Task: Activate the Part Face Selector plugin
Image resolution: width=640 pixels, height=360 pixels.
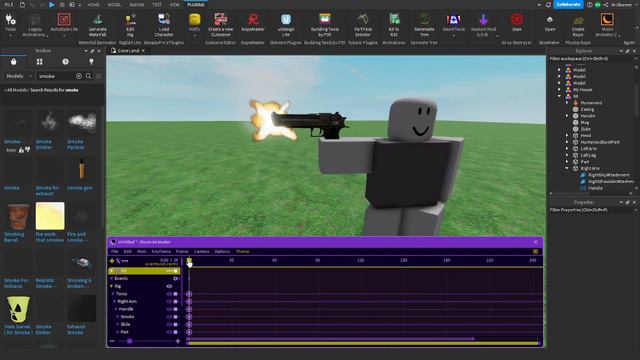Action: pos(362,24)
